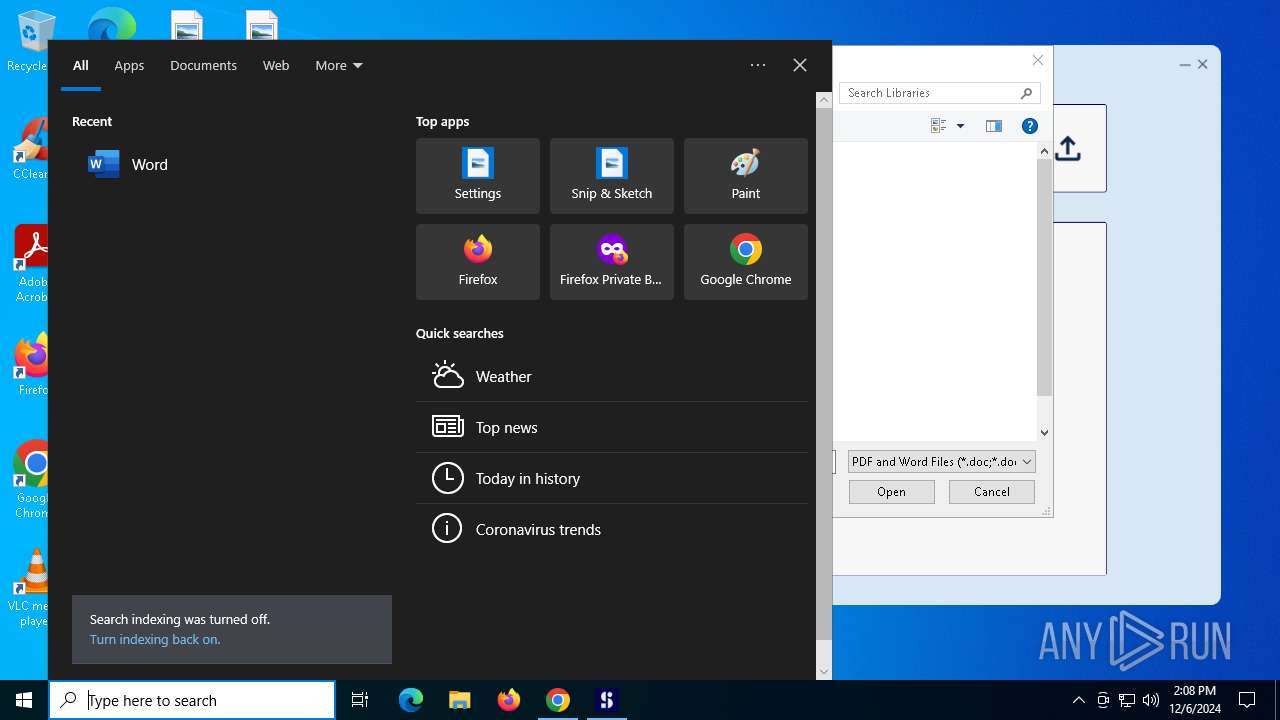
Task: Open Firefox Private Browsing tile
Action: (x=612, y=262)
